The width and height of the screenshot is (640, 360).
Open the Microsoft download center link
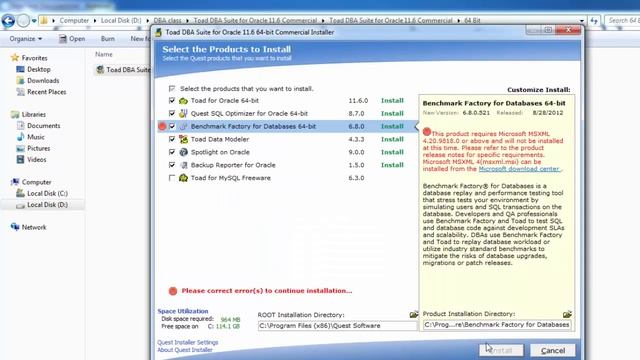click(x=519, y=169)
